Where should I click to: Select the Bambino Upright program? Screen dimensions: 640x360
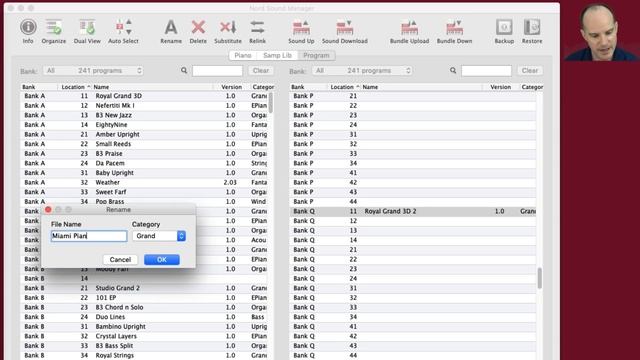tap(144, 326)
